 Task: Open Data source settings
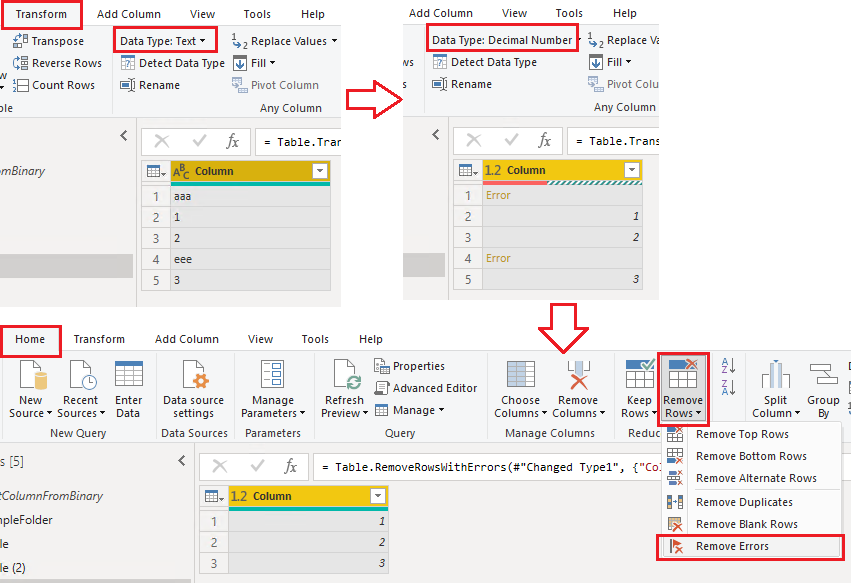coord(193,389)
